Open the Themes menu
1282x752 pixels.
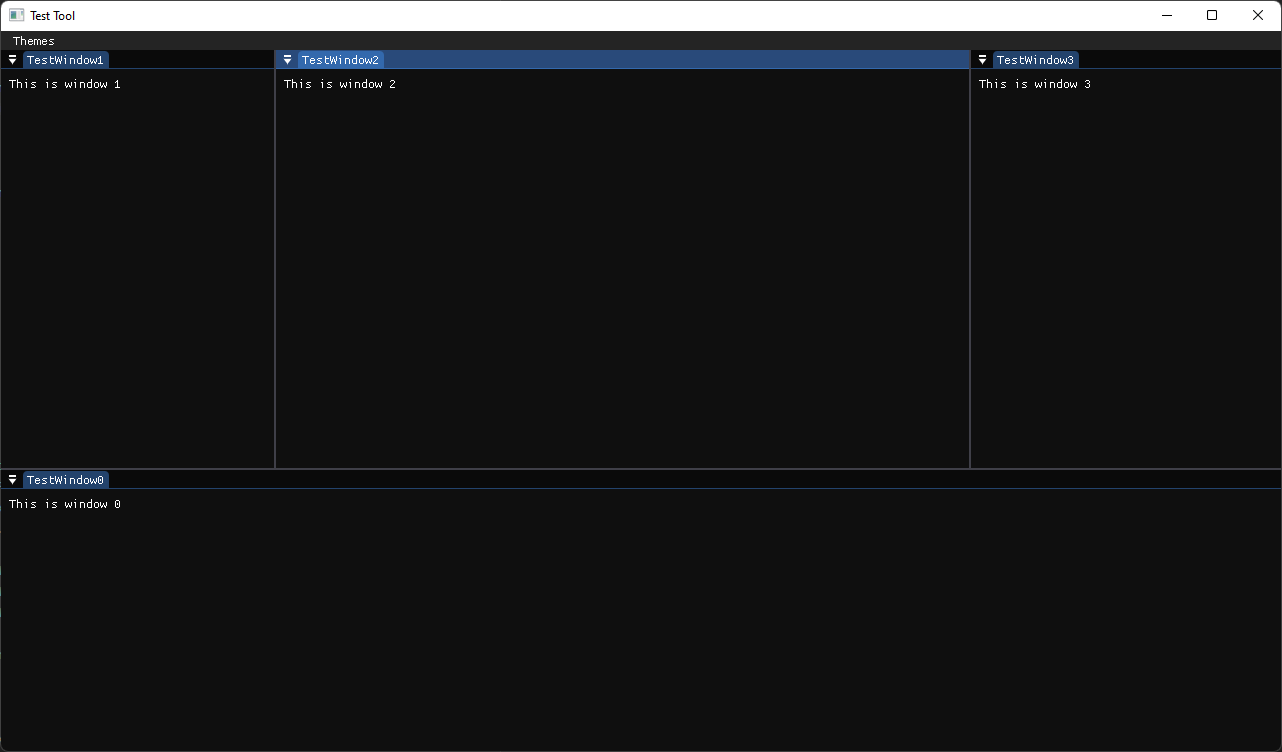(33, 40)
